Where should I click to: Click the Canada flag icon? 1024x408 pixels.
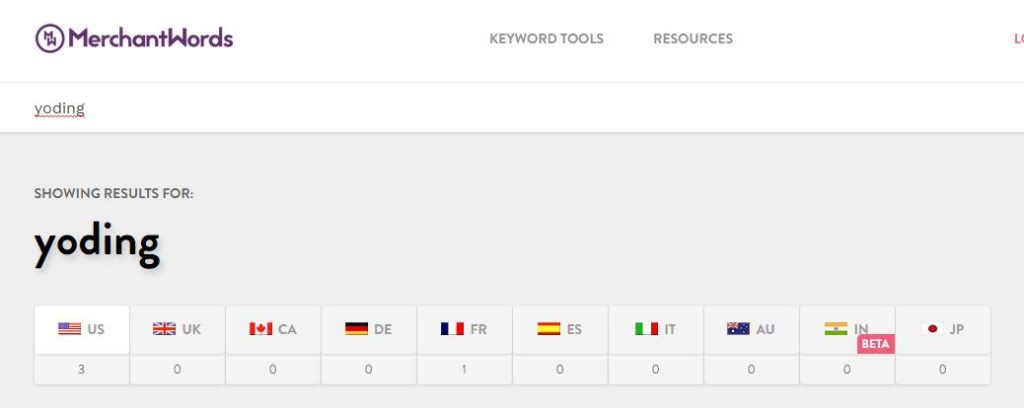click(260, 329)
